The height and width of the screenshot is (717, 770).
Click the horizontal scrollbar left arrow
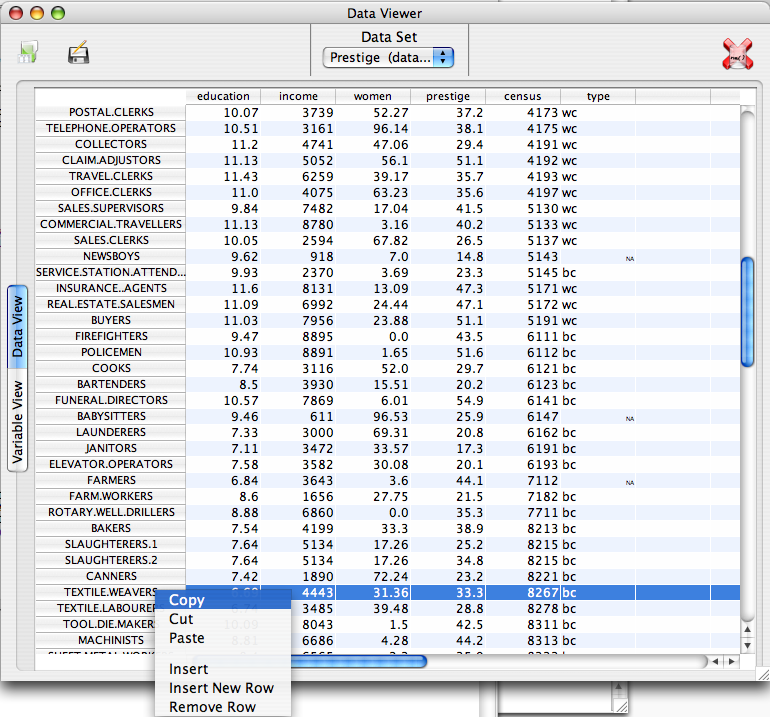tap(715, 662)
